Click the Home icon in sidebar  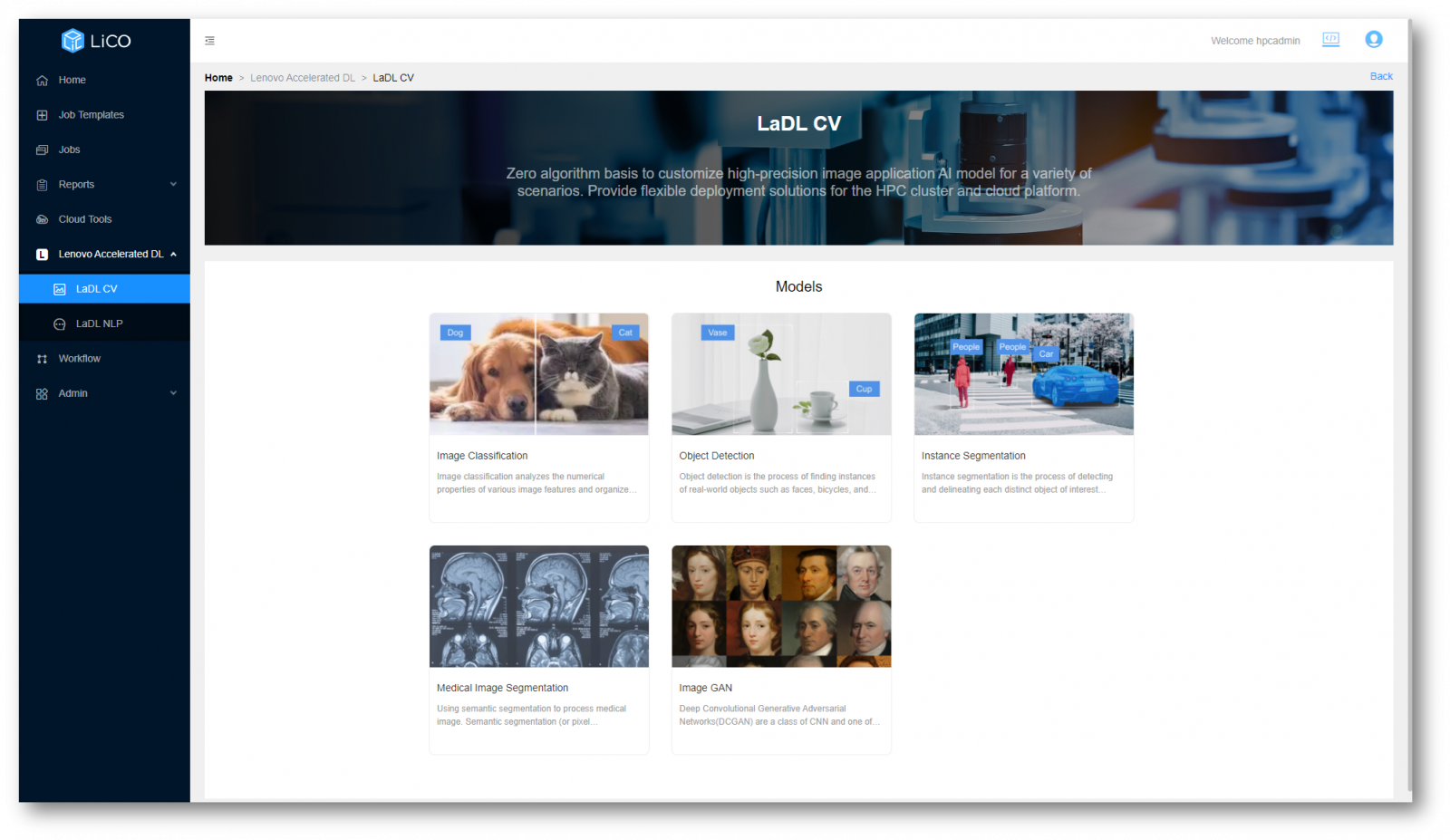tap(42, 81)
